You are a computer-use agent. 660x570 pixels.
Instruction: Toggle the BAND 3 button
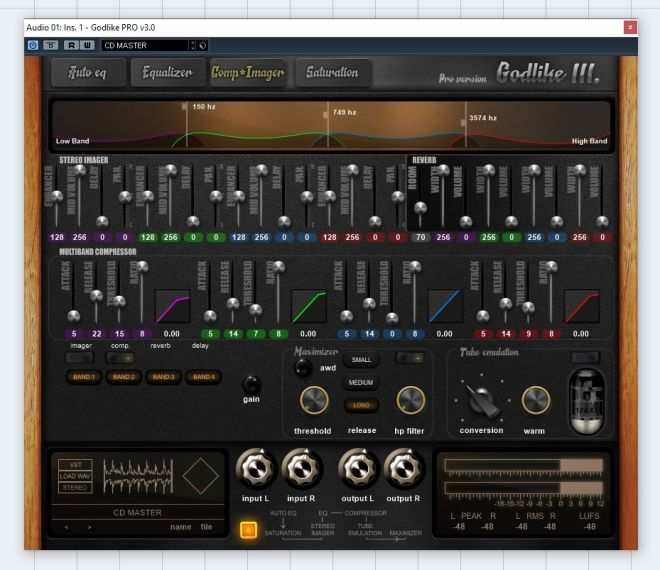tap(163, 377)
